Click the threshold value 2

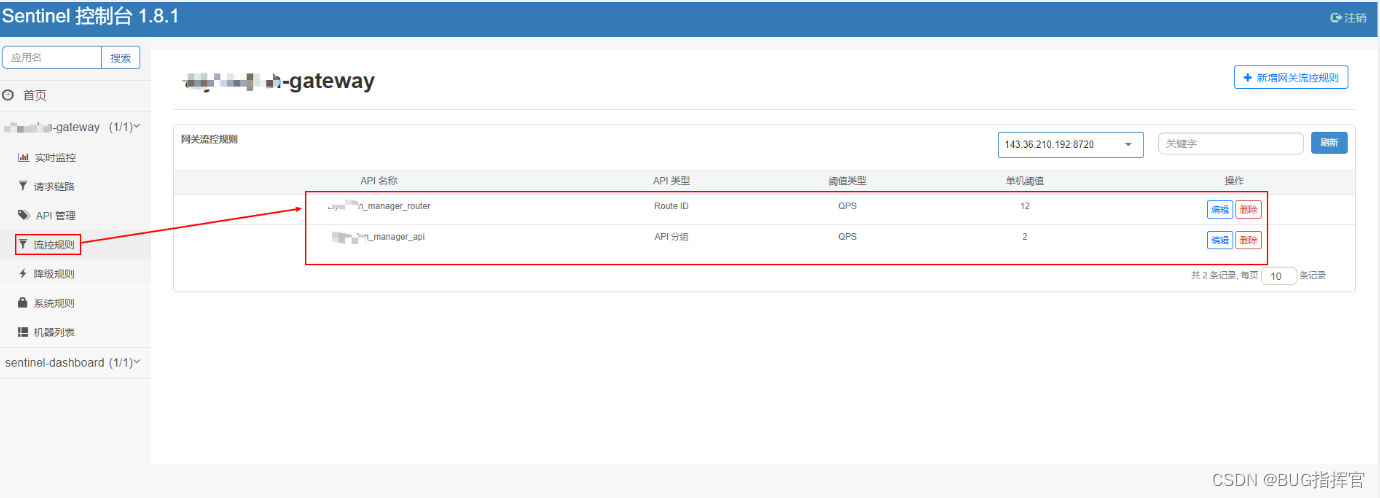click(x=1025, y=237)
